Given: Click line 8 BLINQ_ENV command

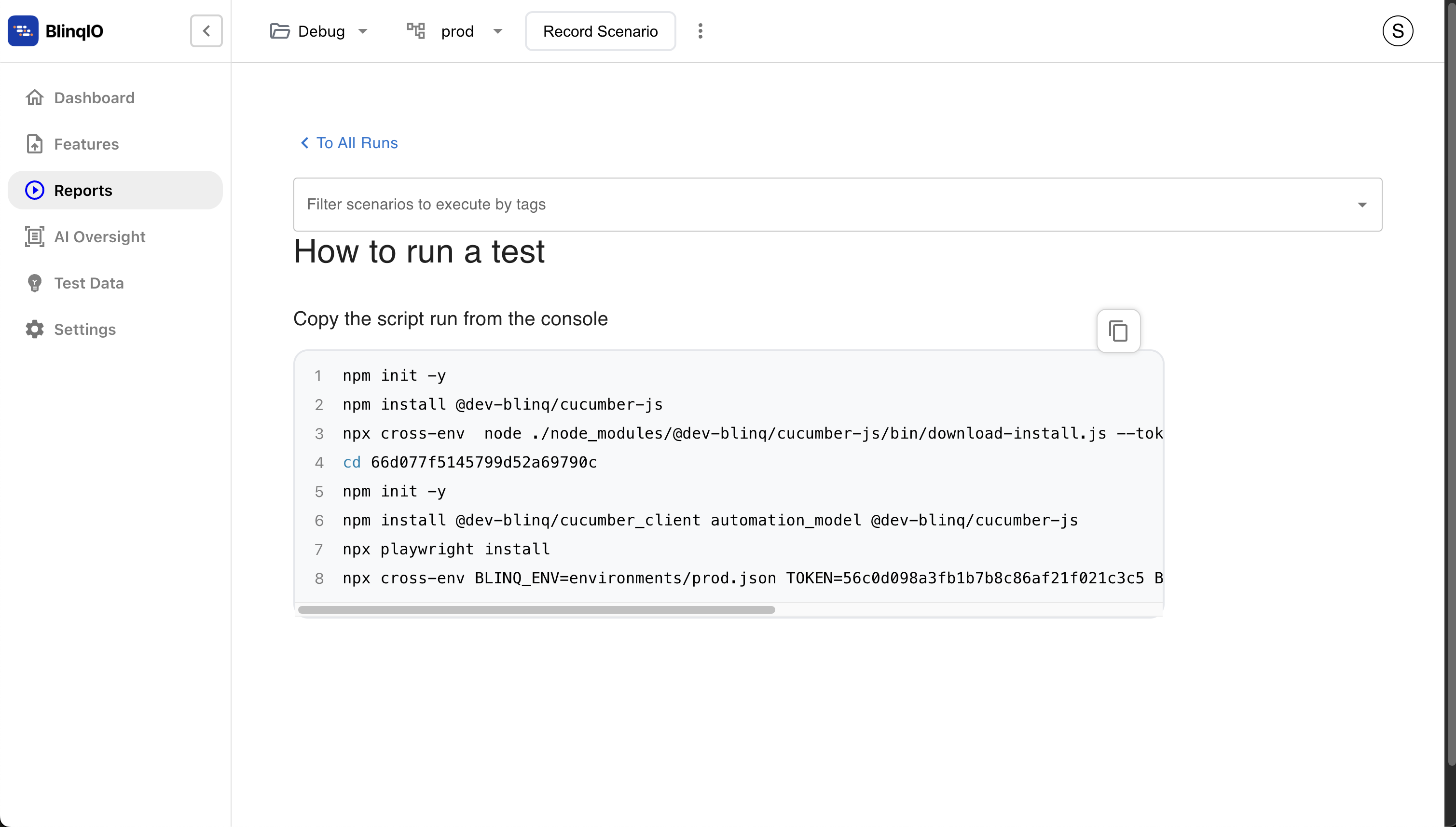Looking at the screenshot, I should [x=753, y=578].
